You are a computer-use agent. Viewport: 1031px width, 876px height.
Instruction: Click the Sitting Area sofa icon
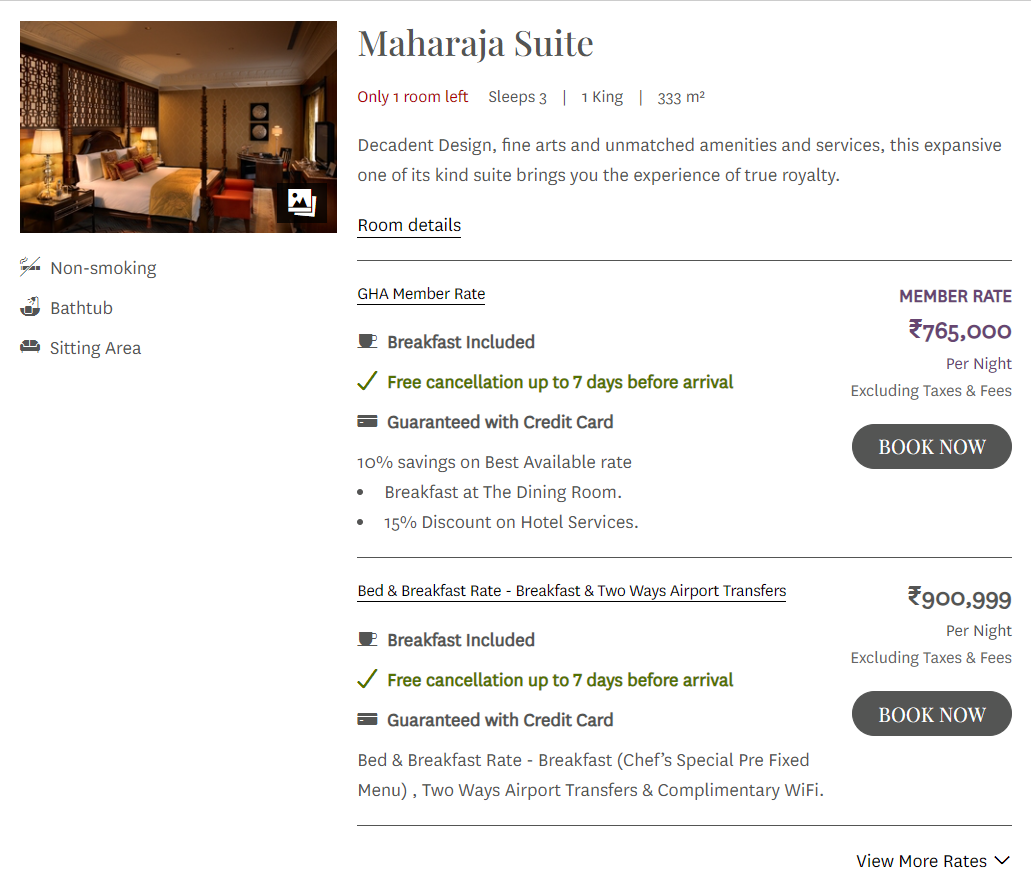click(x=30, y=347)
